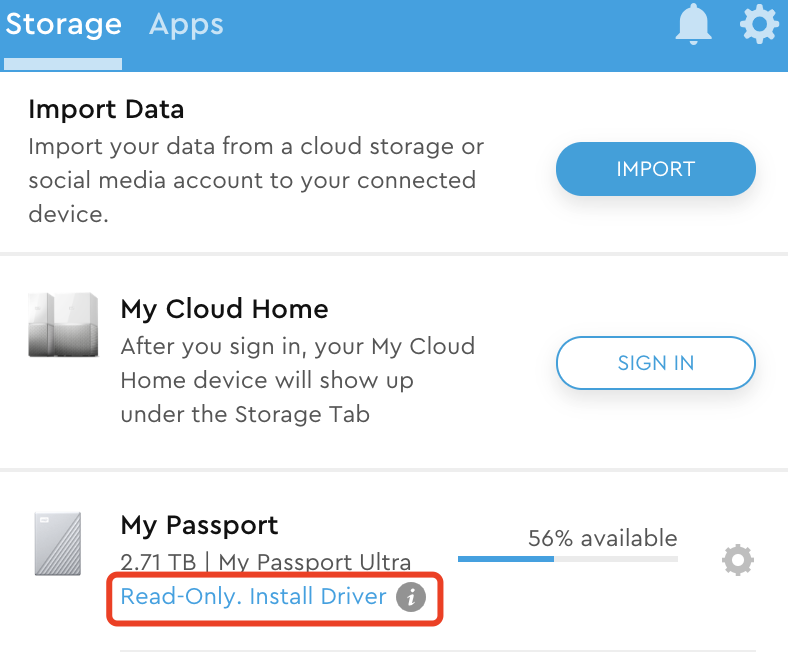Click the Import Data heading

pos(106,109)
